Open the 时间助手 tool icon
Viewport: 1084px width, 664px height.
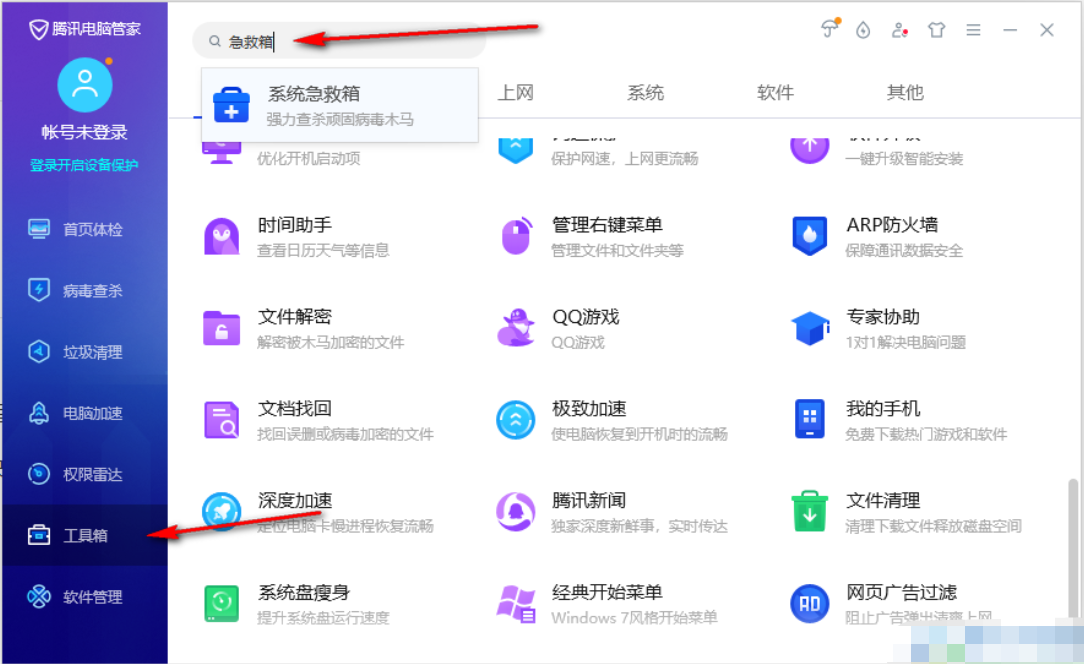221,237
